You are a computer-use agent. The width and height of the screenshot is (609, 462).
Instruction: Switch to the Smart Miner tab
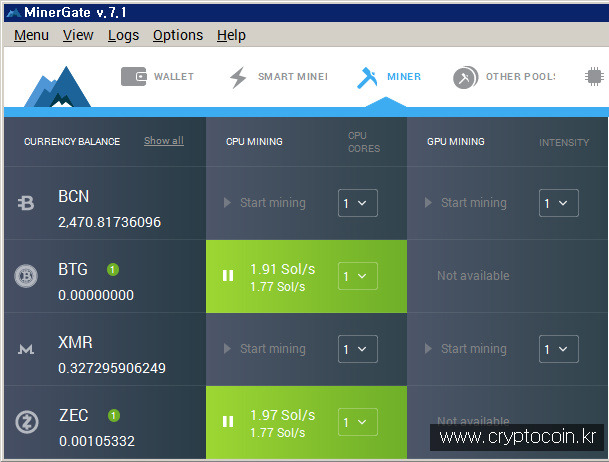(278, 77)
